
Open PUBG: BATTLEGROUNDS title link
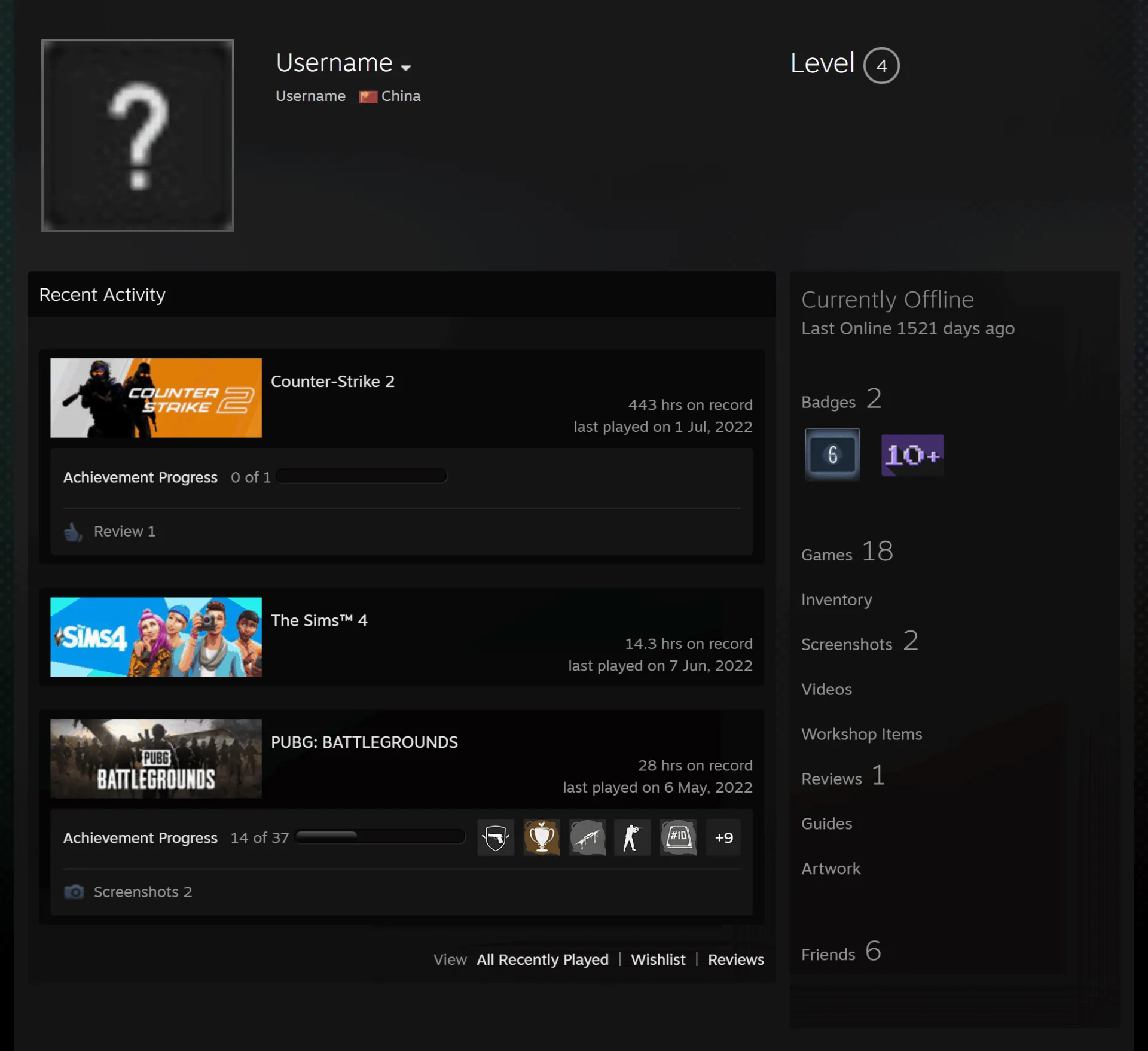click(364, 742)
